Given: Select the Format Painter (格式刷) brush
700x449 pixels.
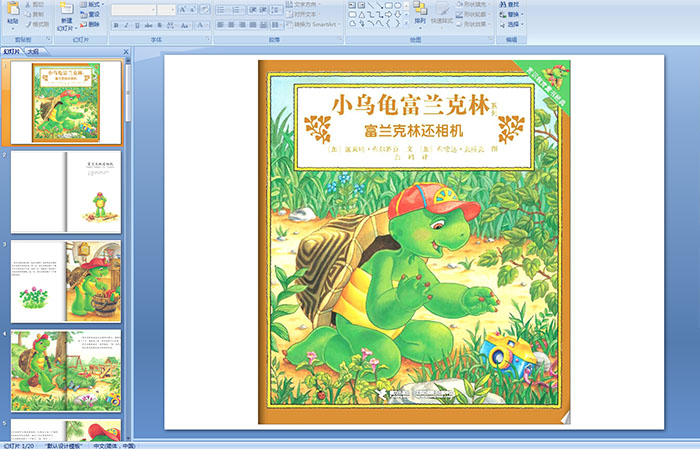Looking at the screenshot, I should (37, 25).
